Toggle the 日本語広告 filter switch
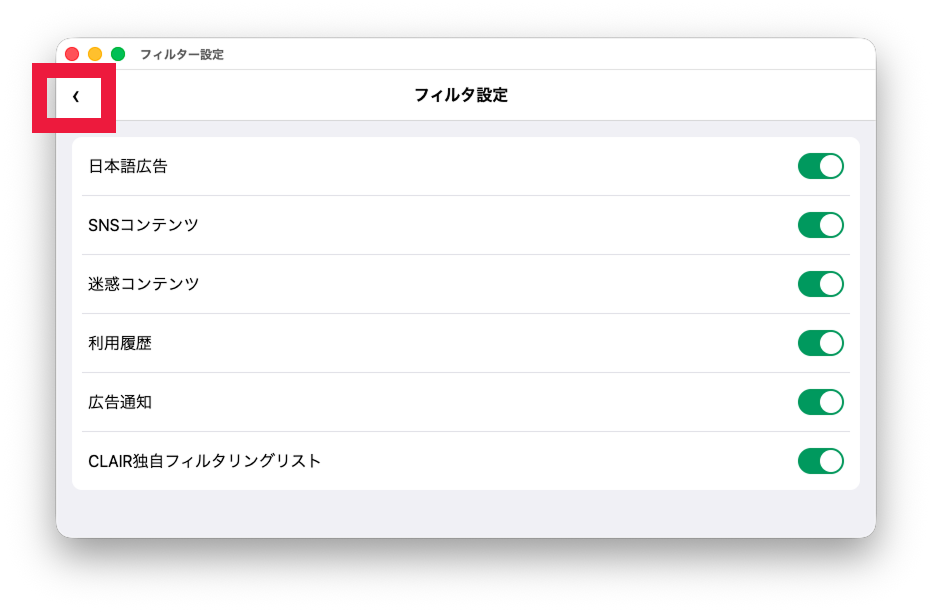This screenshot has width=932, height=612. [820, 166]
